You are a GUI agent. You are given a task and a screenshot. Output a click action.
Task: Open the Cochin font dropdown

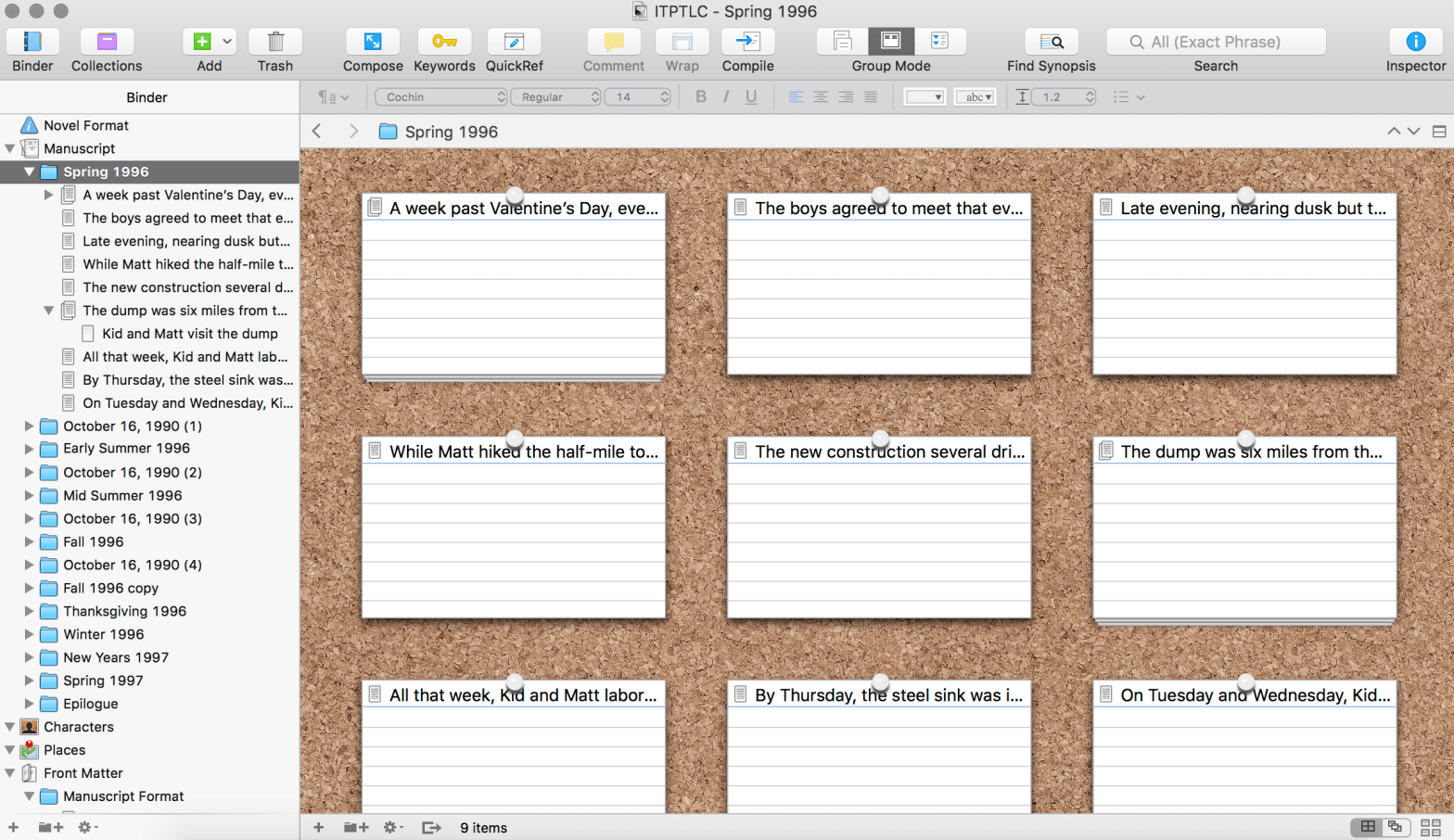tap(441, 97)
